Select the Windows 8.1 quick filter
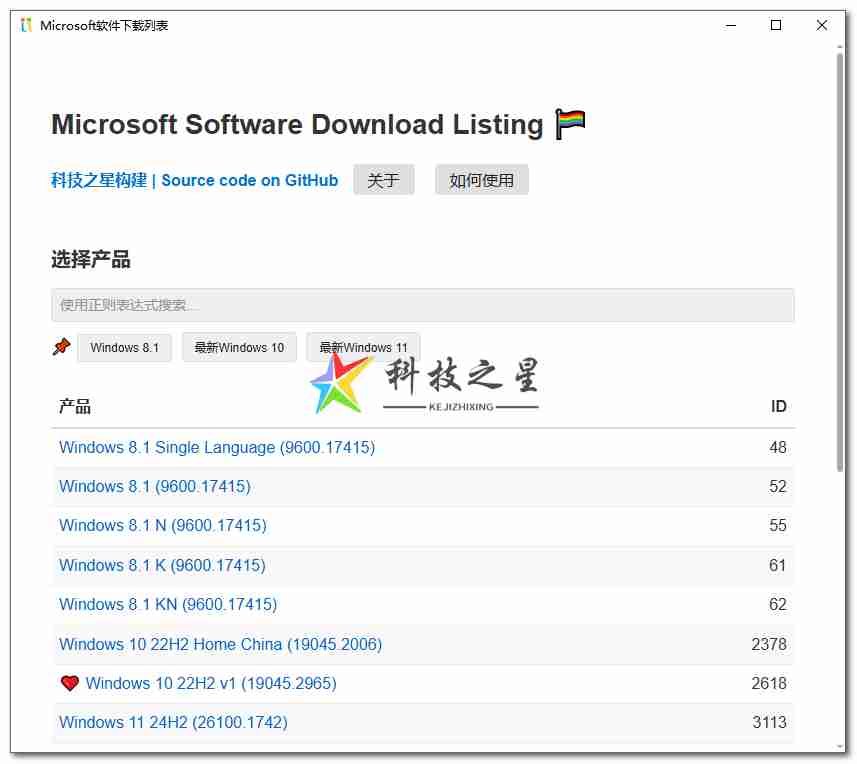 tap(124, 347)
